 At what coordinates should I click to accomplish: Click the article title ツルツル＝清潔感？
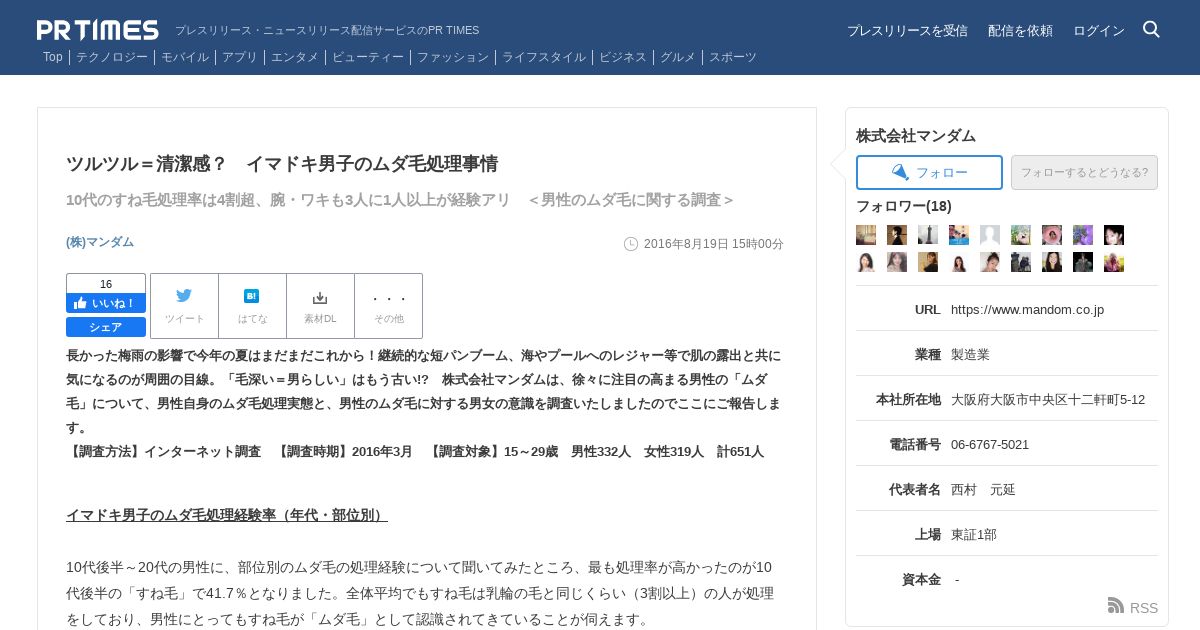282,164
